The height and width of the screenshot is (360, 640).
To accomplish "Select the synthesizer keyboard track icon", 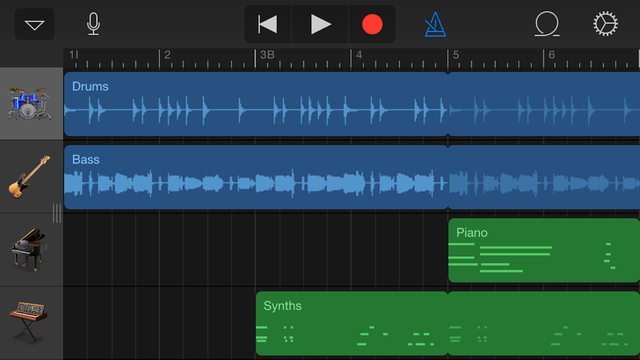I will [28, 322].
